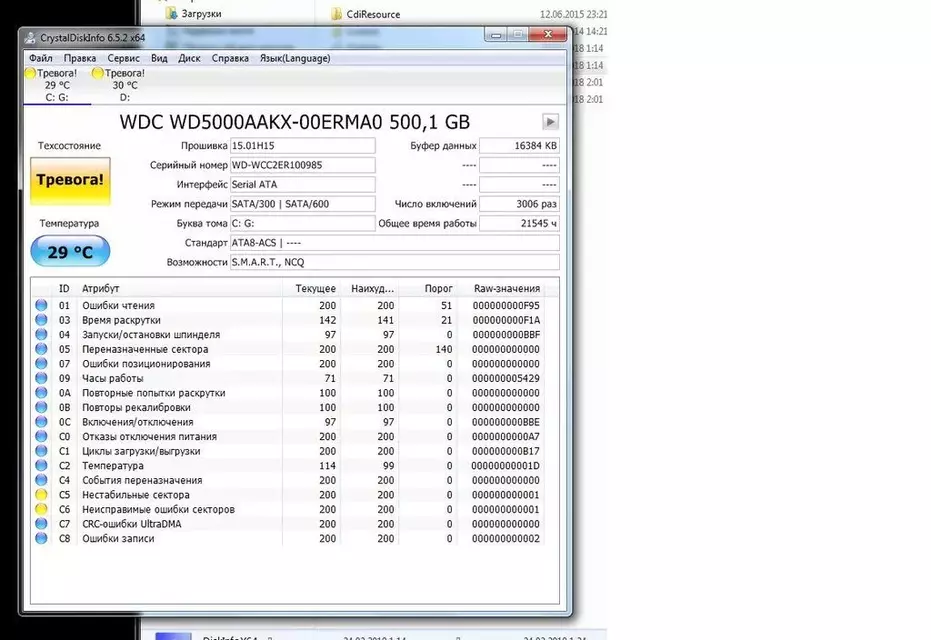Click status dot for Ошибки чтения row
This screenshot has width=931, height=640.
click(41, 305)
